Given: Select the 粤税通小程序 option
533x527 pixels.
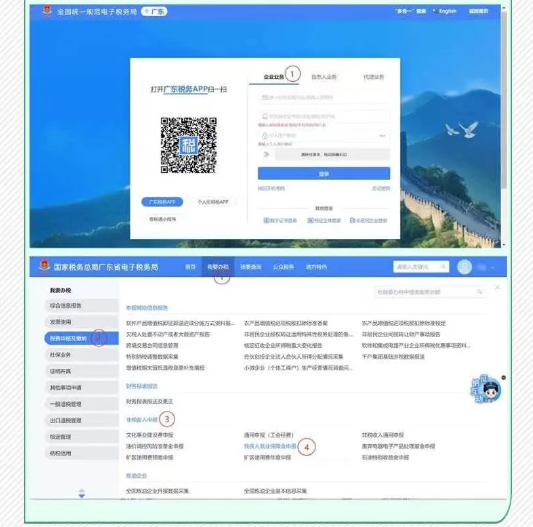Looking at the screenshot, I should pos(162,219).
